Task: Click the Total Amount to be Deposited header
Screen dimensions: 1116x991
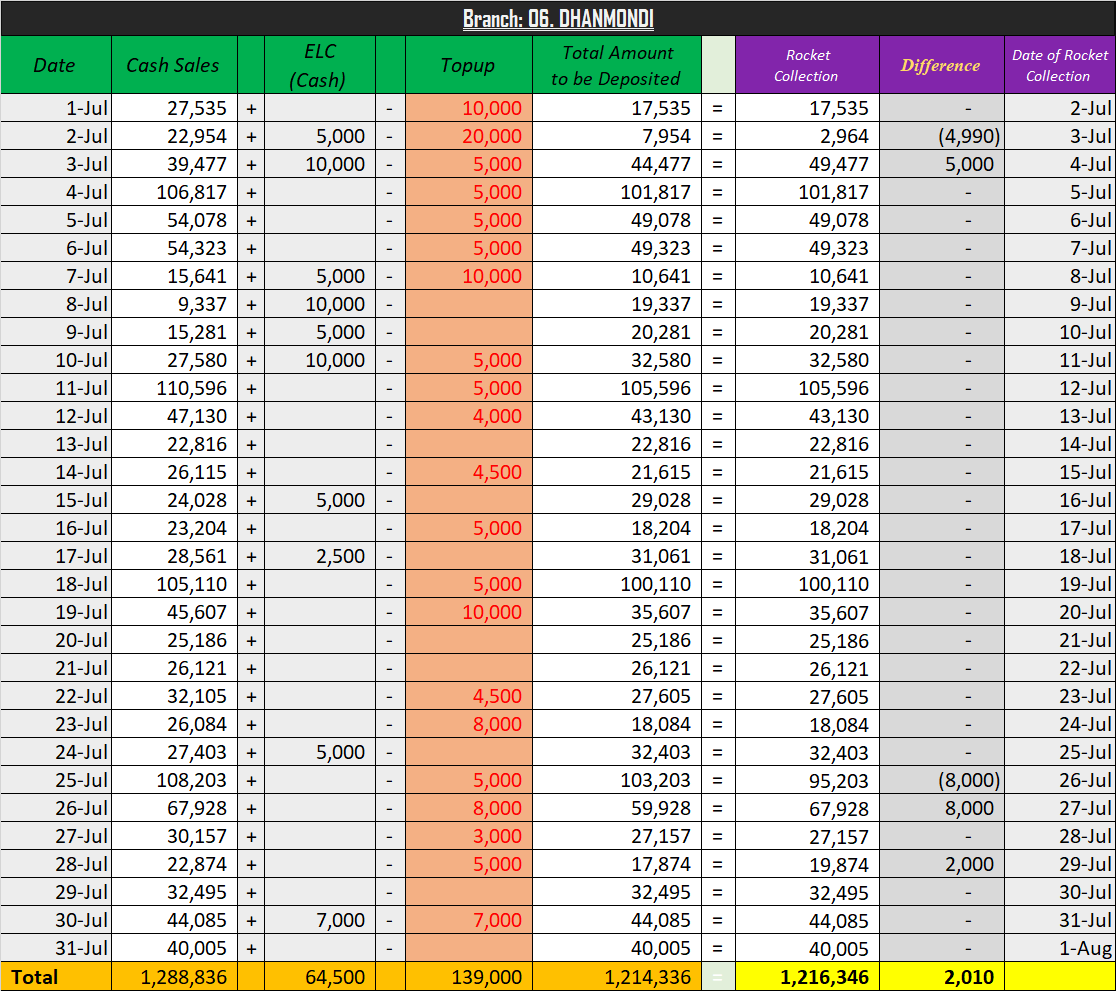Action: (616, 65)
